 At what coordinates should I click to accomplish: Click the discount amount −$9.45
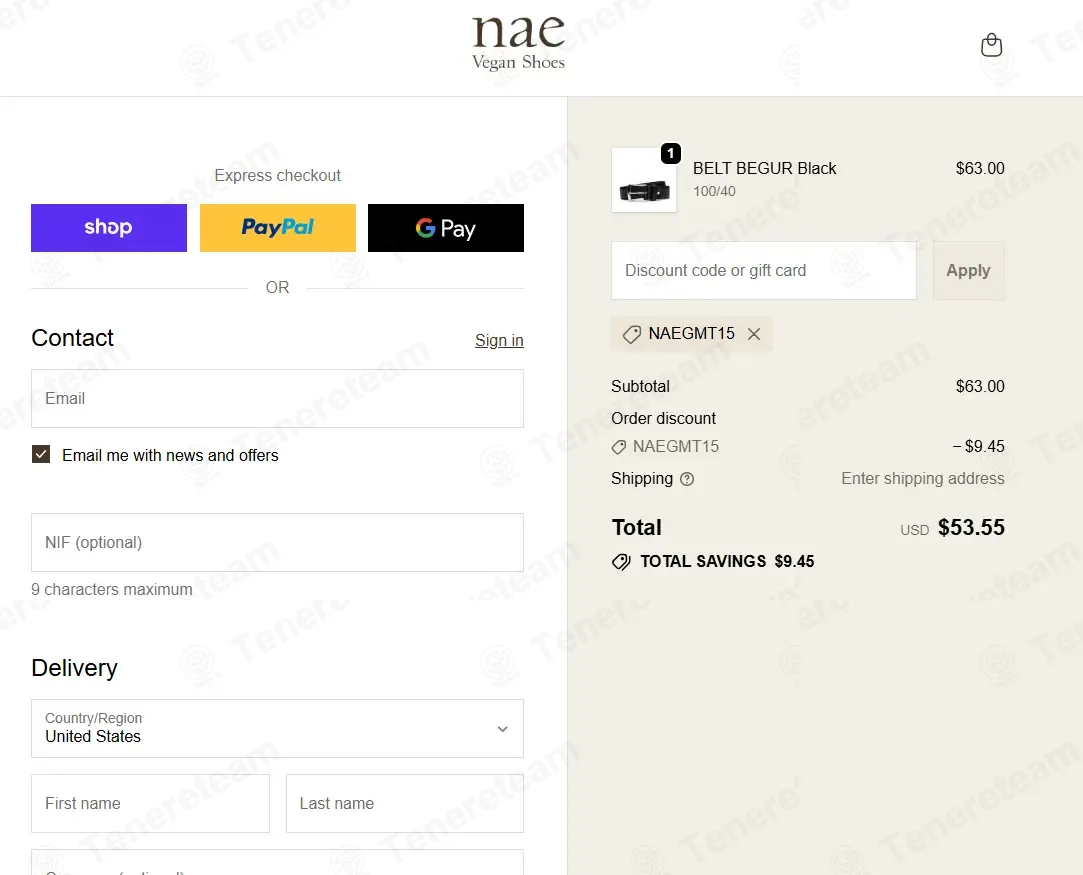click(979, 447)
